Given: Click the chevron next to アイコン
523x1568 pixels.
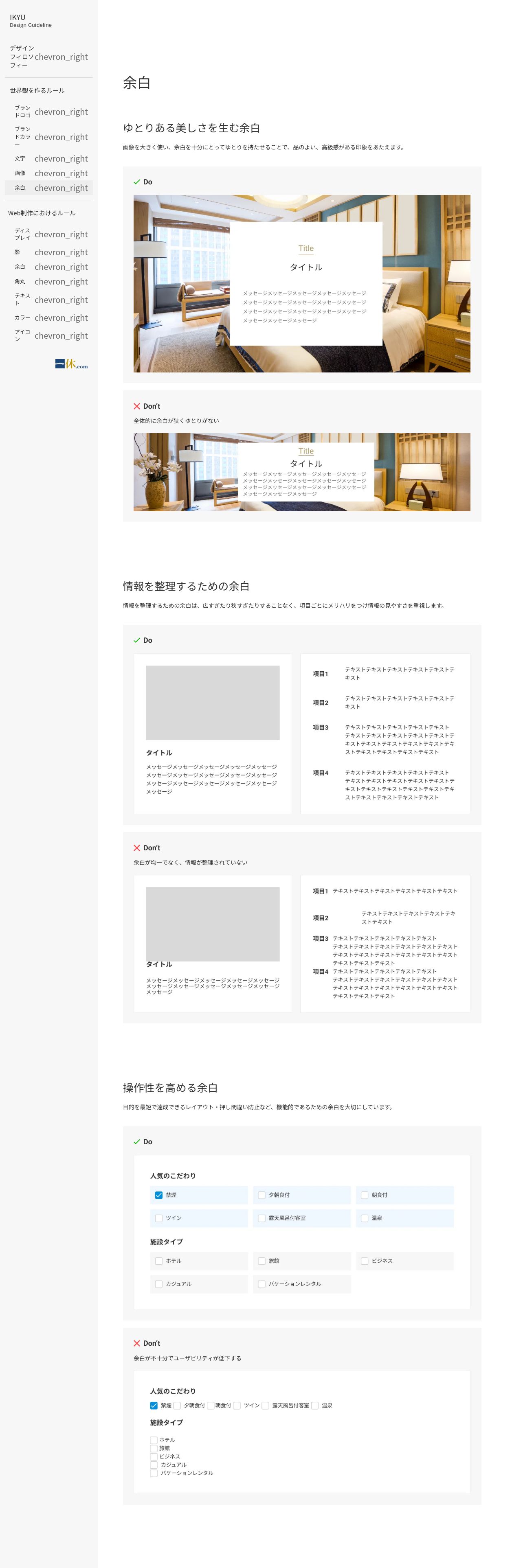Looking at the screenshot, I should point(62,335).
